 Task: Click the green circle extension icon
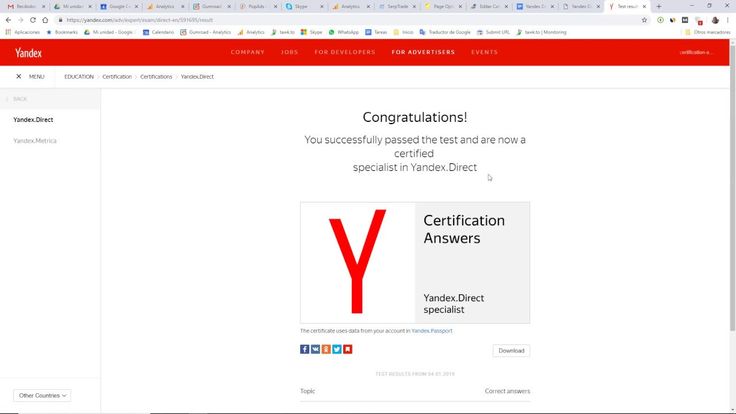pyautogui.click(x=660, y=20)
